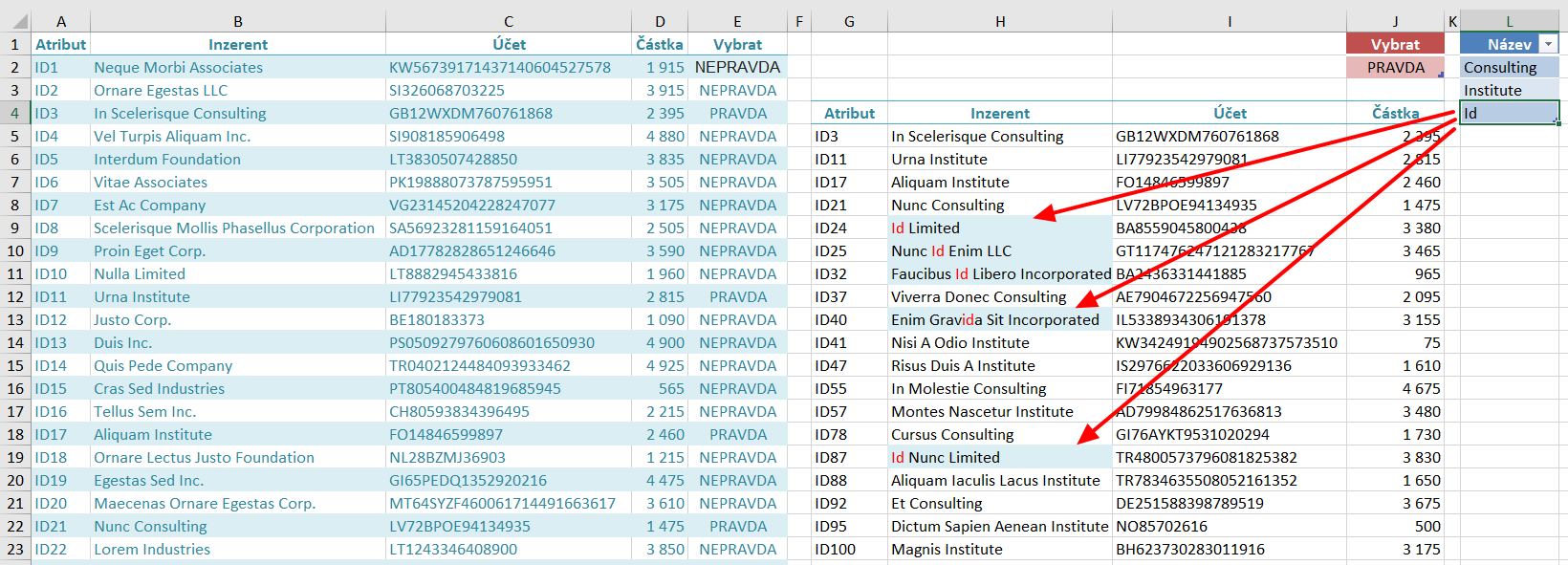Select row 4 header
1568x565 pixels.
[15, 113]
